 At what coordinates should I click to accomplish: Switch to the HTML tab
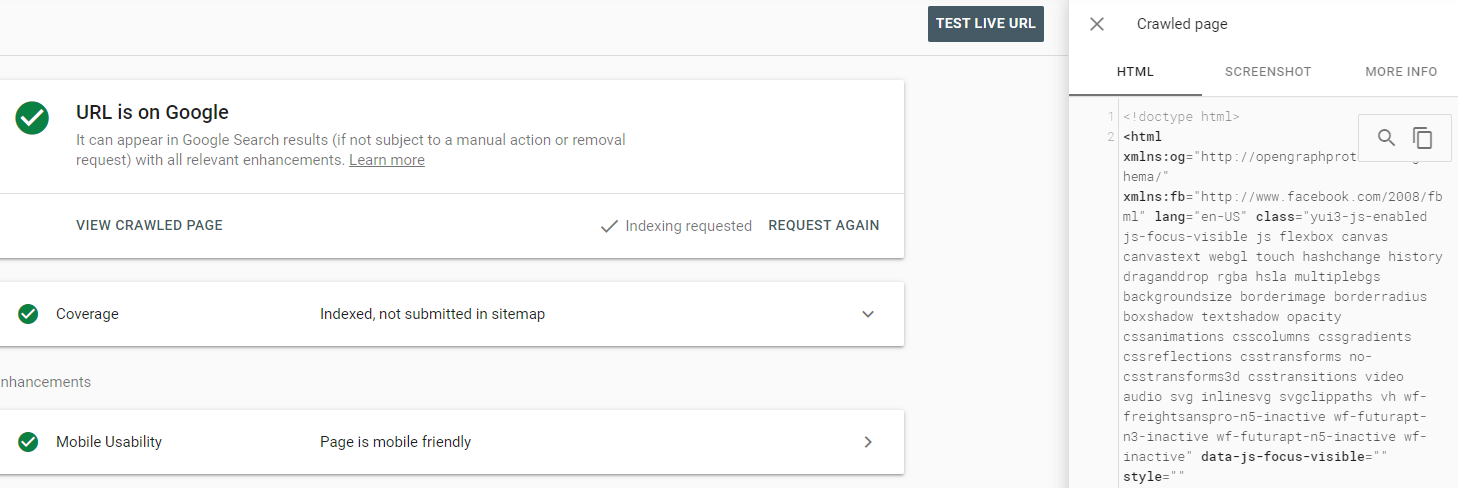pyautogui.click(x=1135, y=72)
